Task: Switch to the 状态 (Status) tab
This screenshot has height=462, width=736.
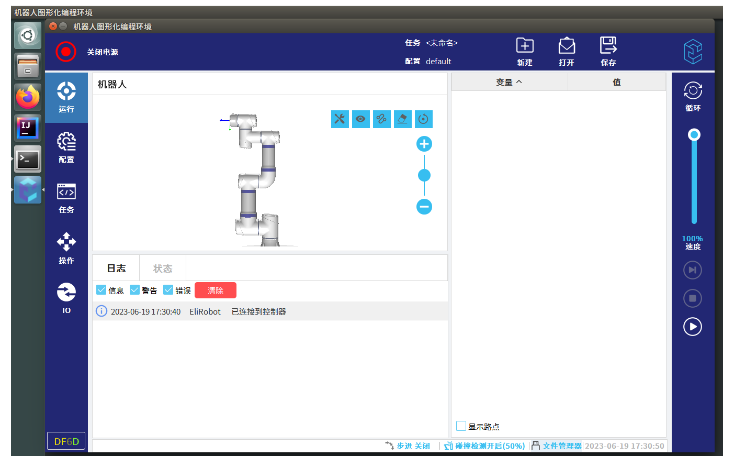Action: coord(162,268)
